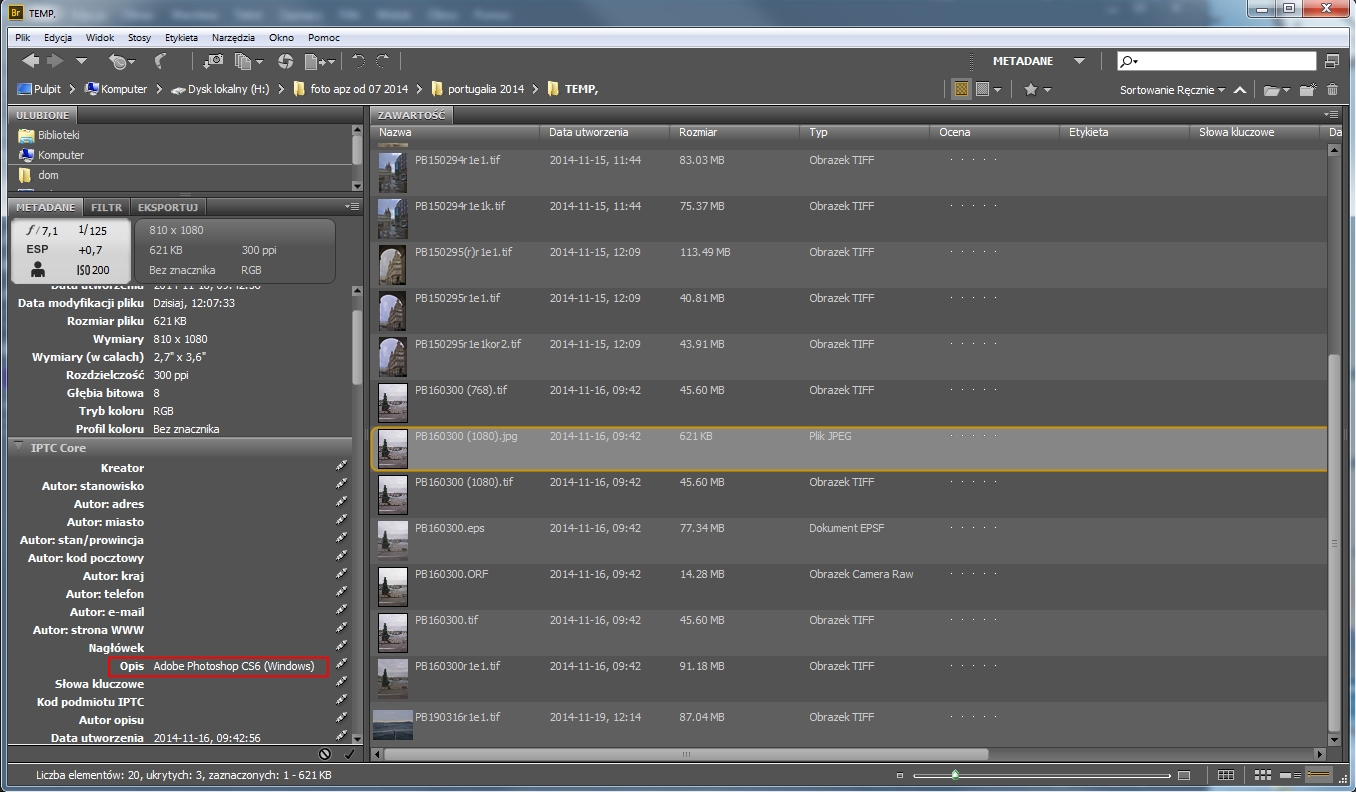This screenshot has height=792, width=1356.
Task: Click the Go back arrow icon
Action: [30, 62]
